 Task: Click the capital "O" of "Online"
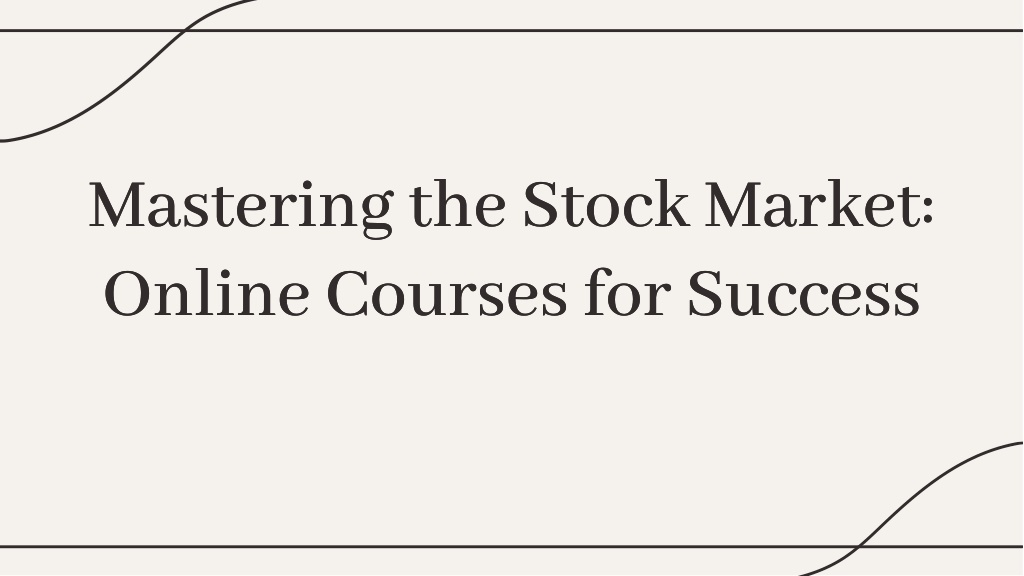coord(128,294)
